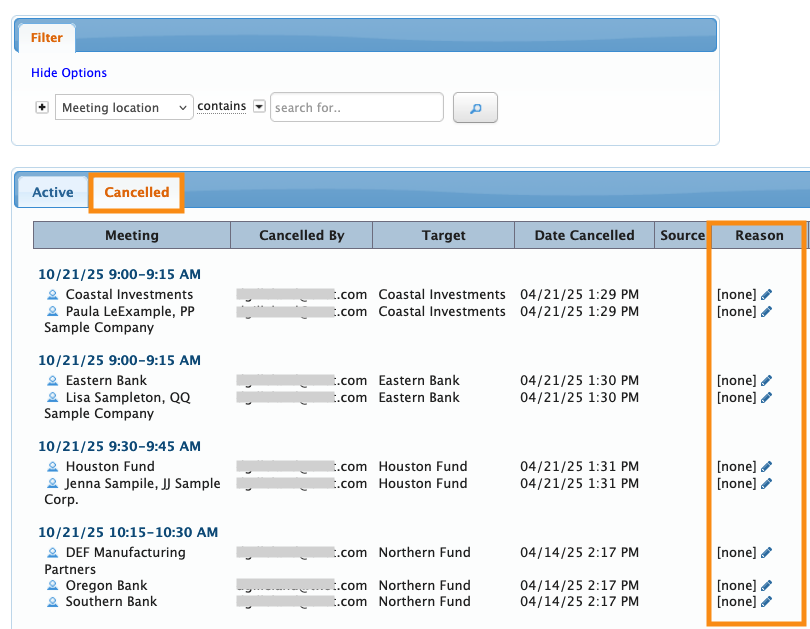Click [none] reason in Oregon Bank row
The image size is (810, 629).
click(737, 586)
